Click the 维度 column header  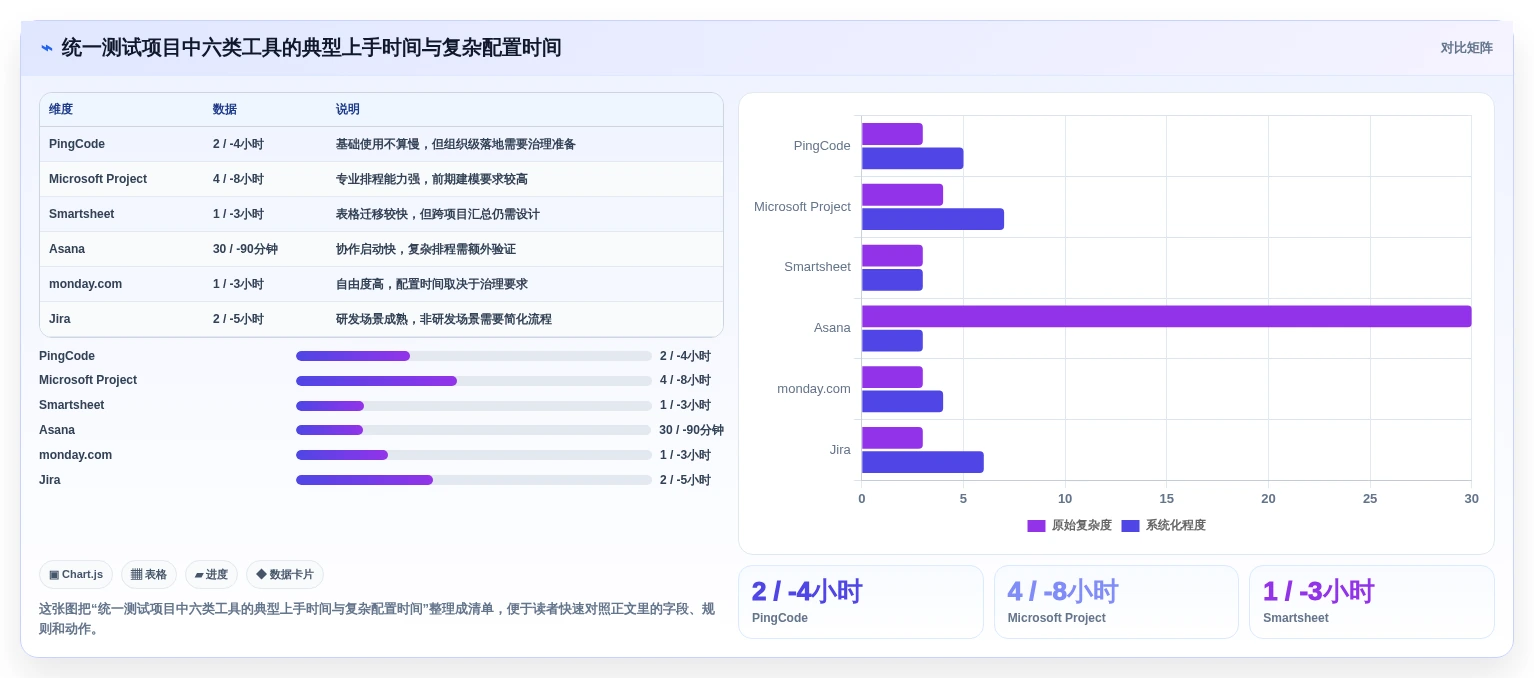(x=61, y=110)
